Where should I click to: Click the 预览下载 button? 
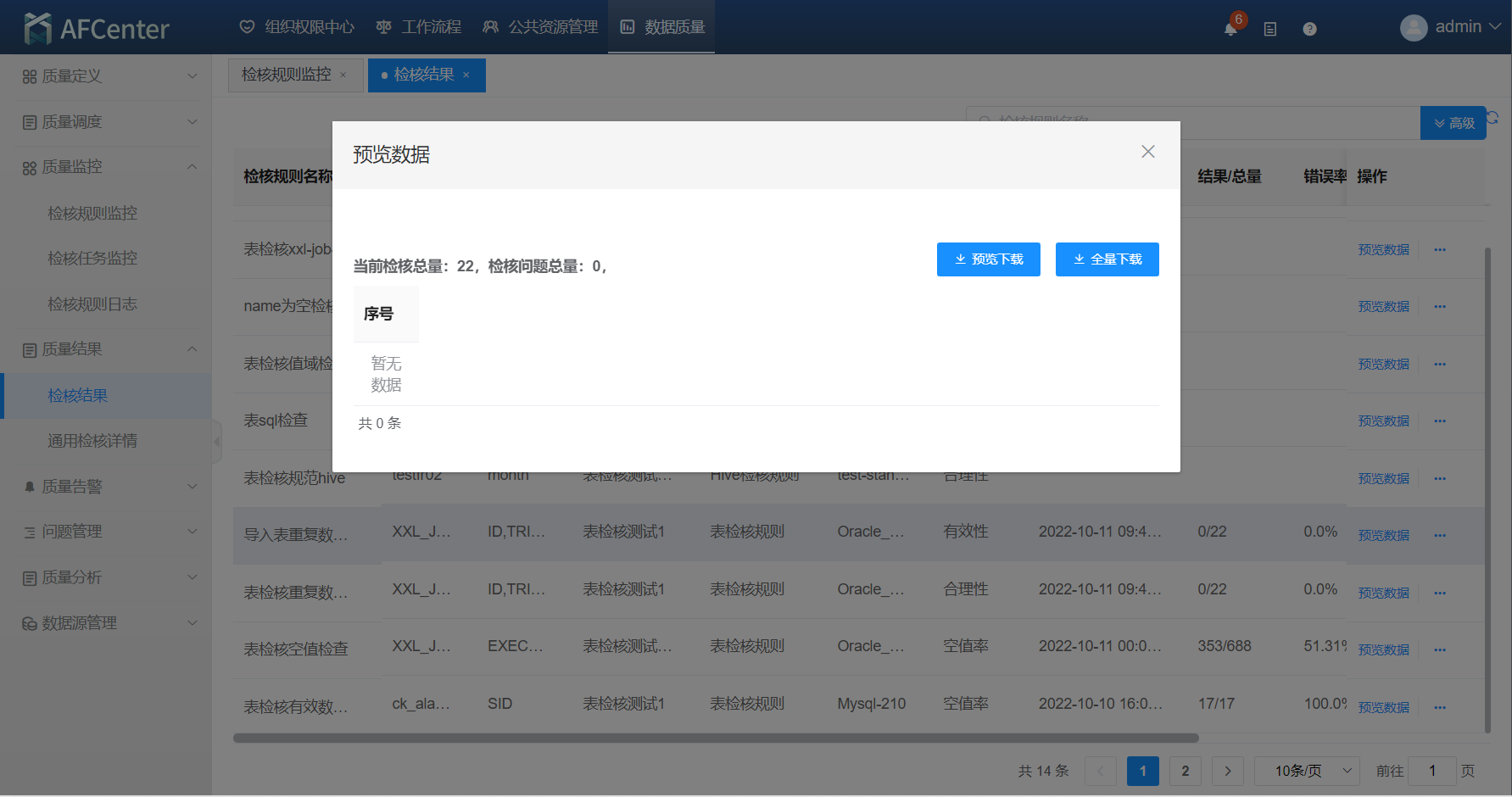(988, 259)
